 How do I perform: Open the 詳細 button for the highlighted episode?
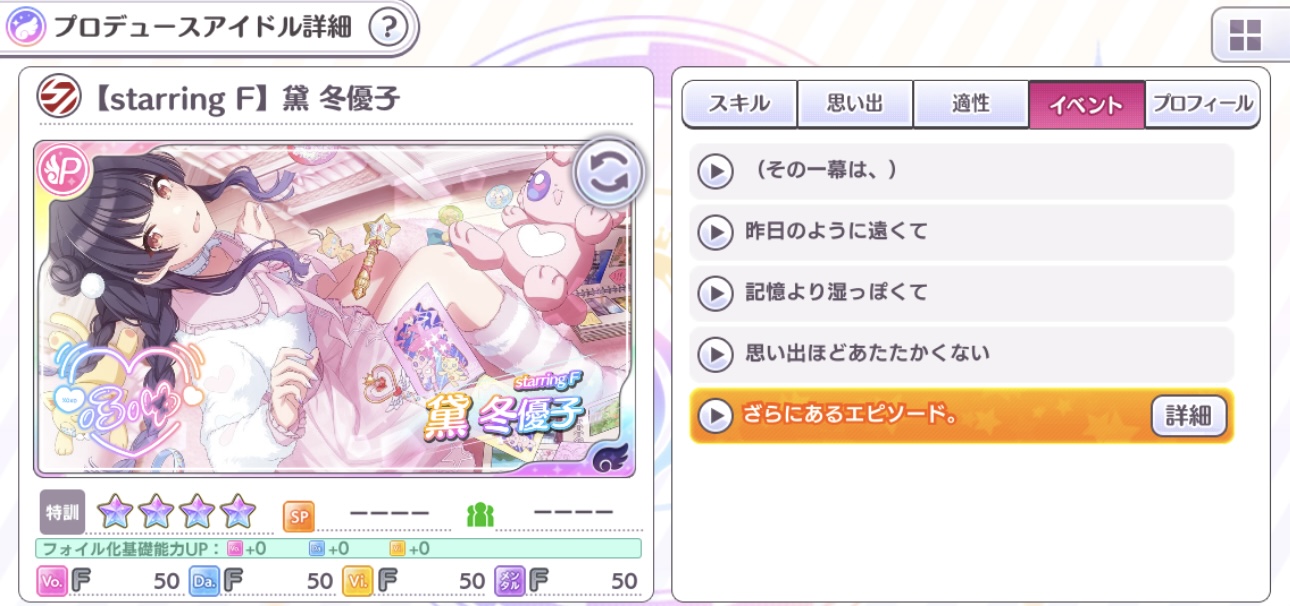point(1189,416)
